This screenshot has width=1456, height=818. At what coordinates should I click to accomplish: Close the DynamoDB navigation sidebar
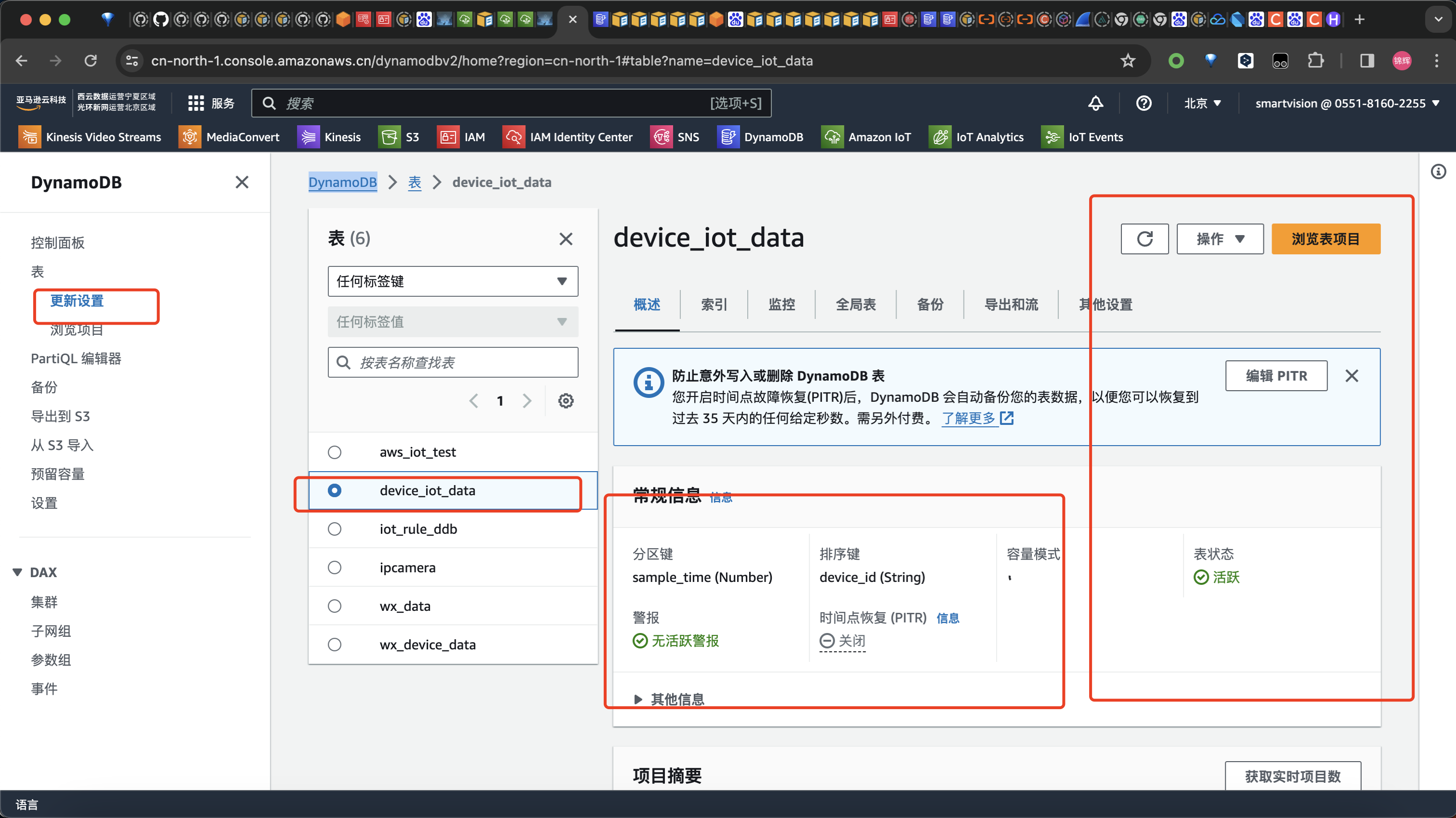click(x=242, y=182)
